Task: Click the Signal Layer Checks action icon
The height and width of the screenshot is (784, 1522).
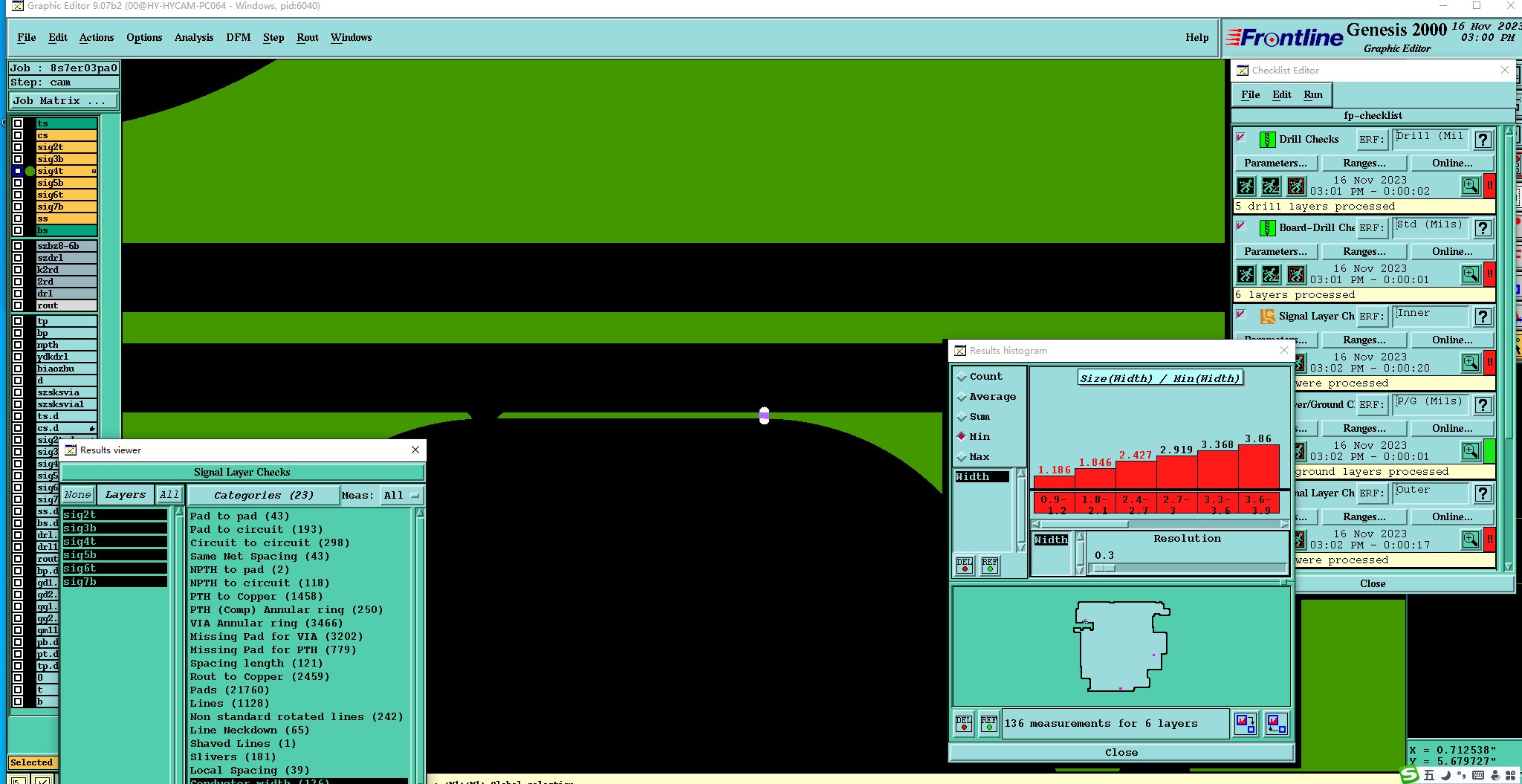Action: 1268,316
